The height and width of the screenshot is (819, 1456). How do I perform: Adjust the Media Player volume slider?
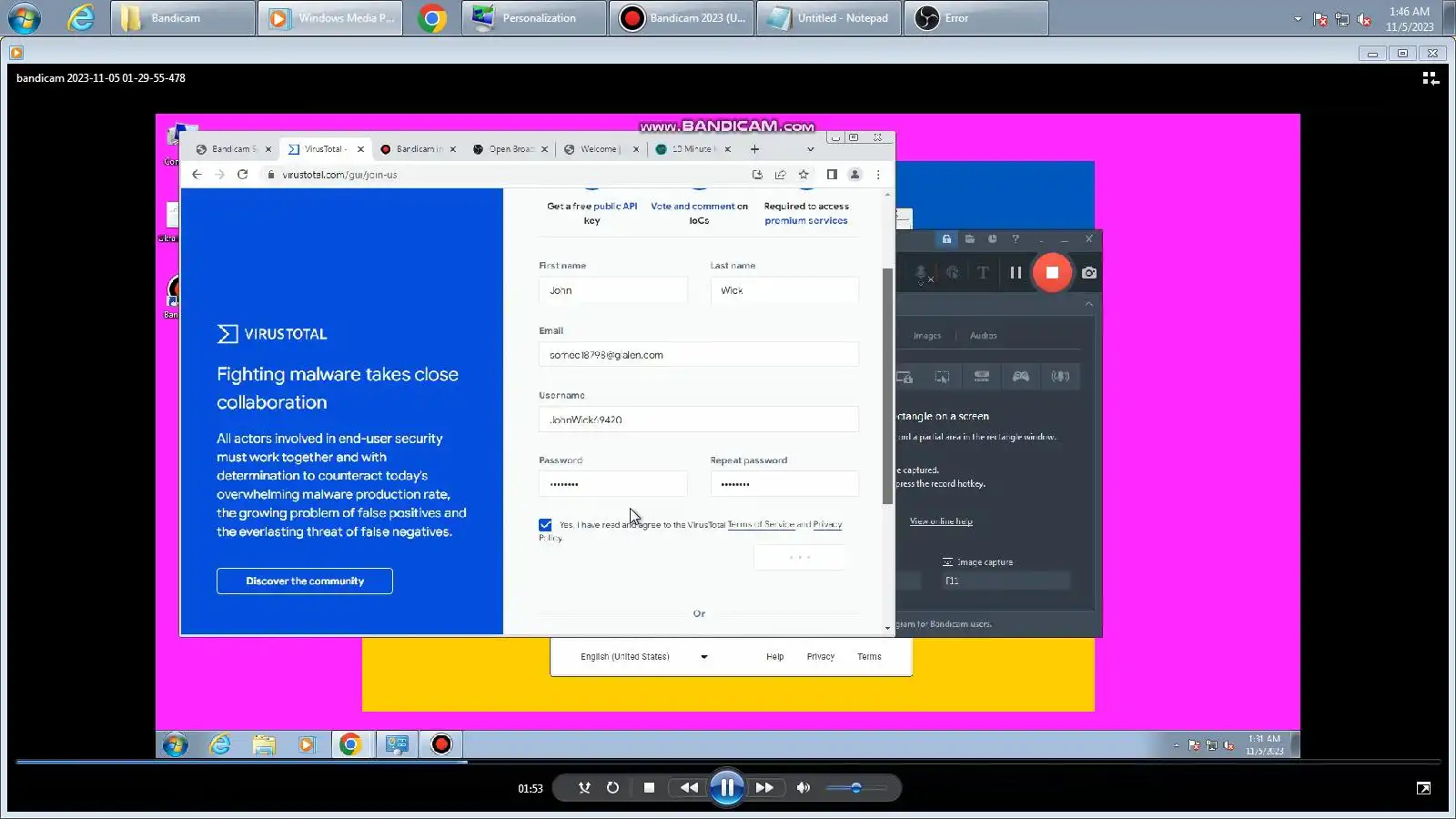click(856, 788)
